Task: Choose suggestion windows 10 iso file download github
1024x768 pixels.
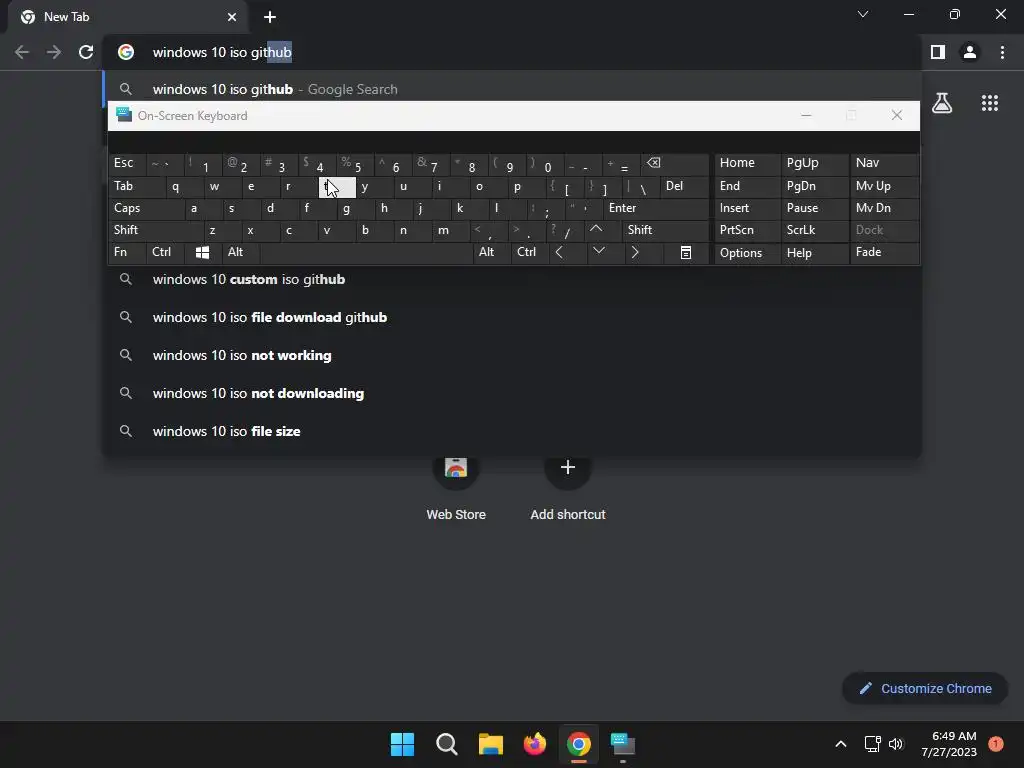Action: tap(513, 317)
